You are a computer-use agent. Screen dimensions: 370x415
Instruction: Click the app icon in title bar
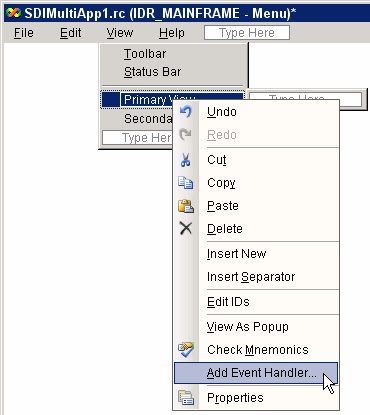coord(14,13)
